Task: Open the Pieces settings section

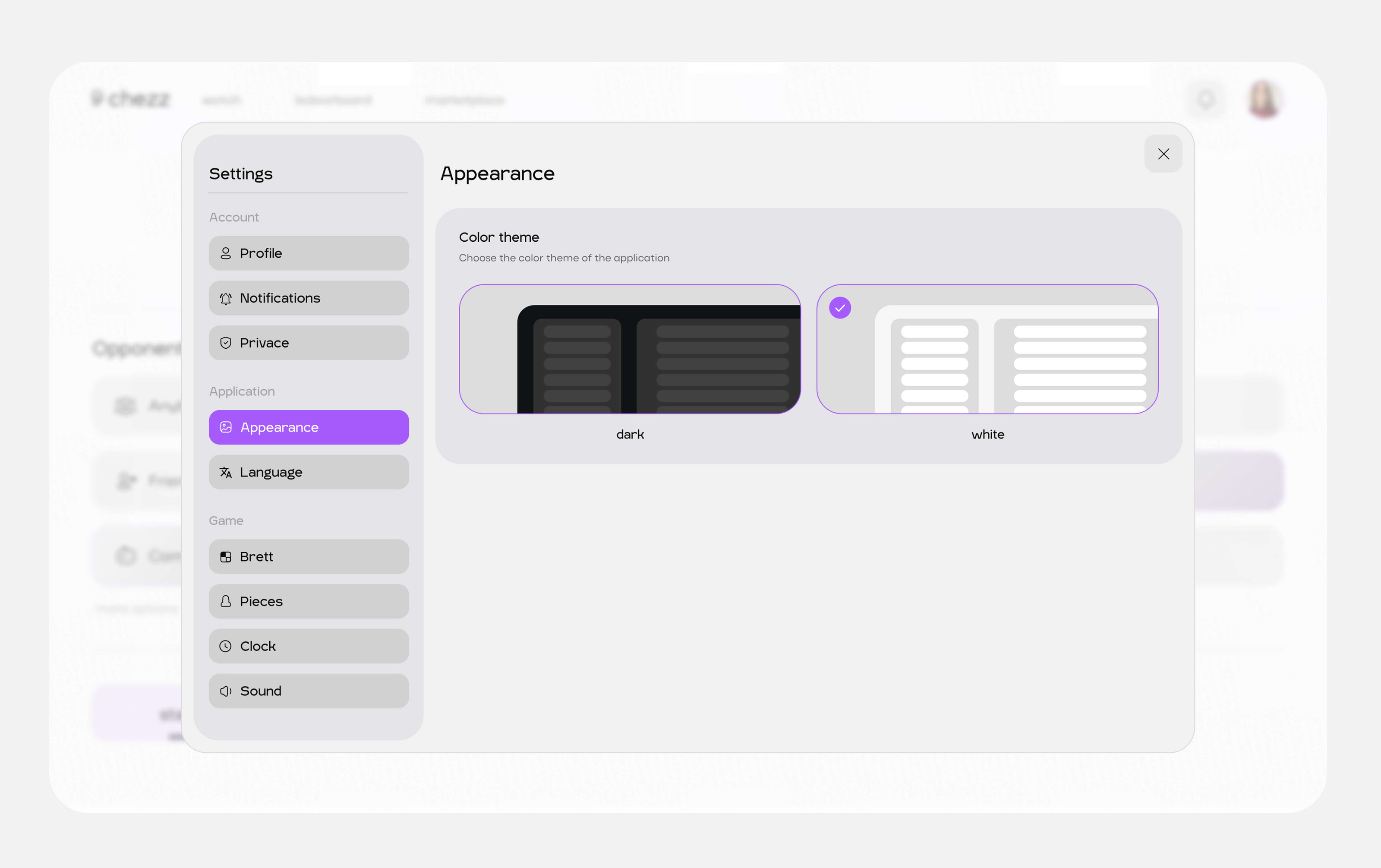Action: click(309, 601)
